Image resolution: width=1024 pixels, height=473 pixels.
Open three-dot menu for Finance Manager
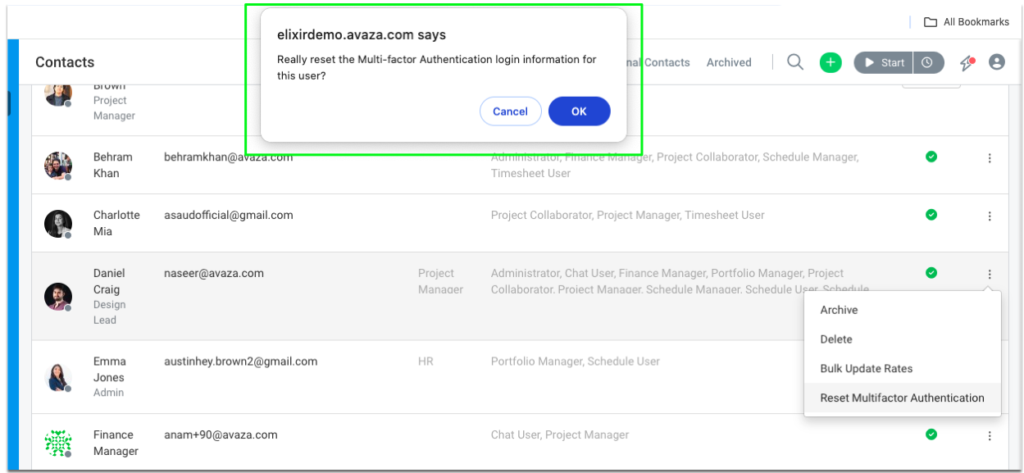coord(989,436)
